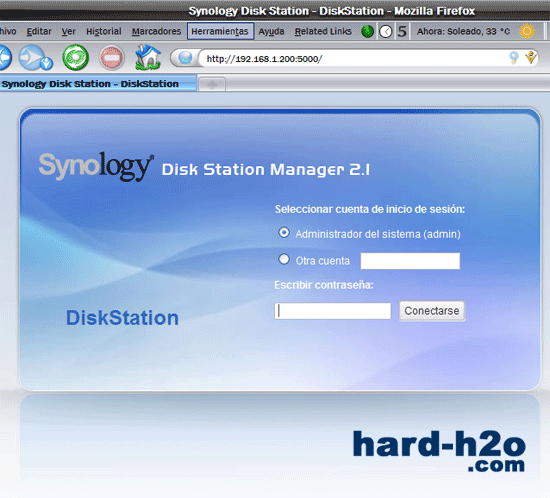Viewport: 550px width, 498px height.
Task: Click the red Stop loading icon
Action: pyautogui.click(x=112, y=58)
